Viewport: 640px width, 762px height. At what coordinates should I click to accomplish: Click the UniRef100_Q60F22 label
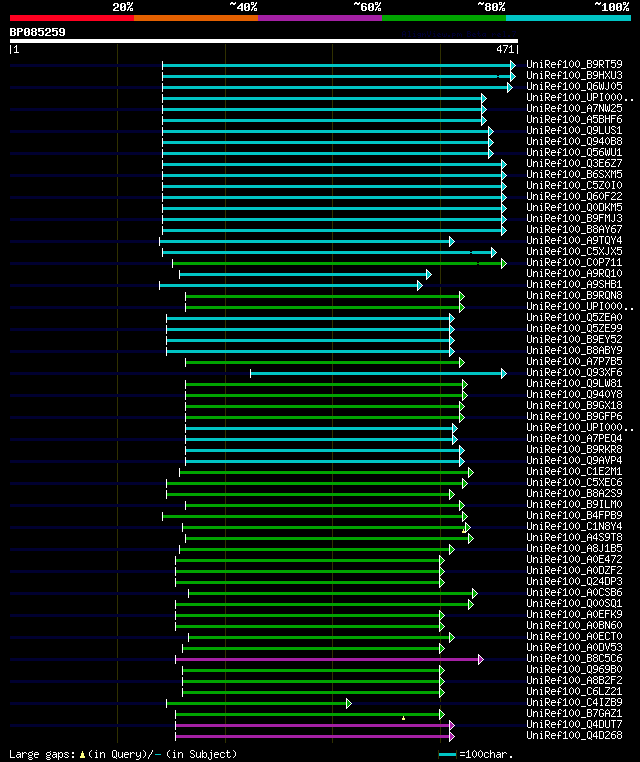(574, 196)
